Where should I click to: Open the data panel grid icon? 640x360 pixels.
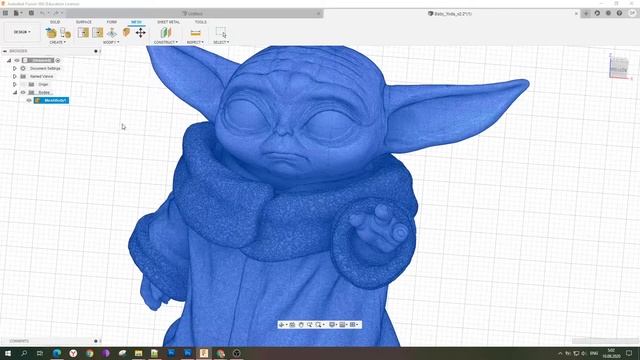click(x=5, y=13)
